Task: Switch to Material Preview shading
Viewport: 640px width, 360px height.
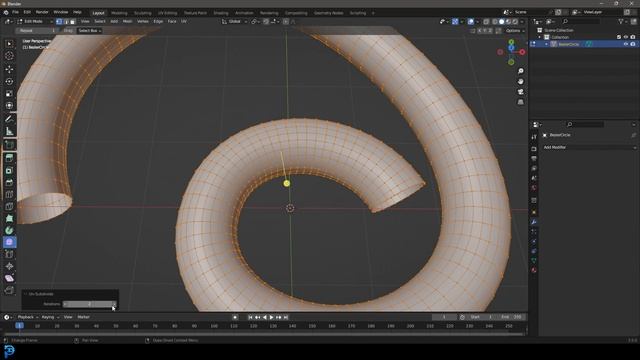Action: [x=508, y=22]
